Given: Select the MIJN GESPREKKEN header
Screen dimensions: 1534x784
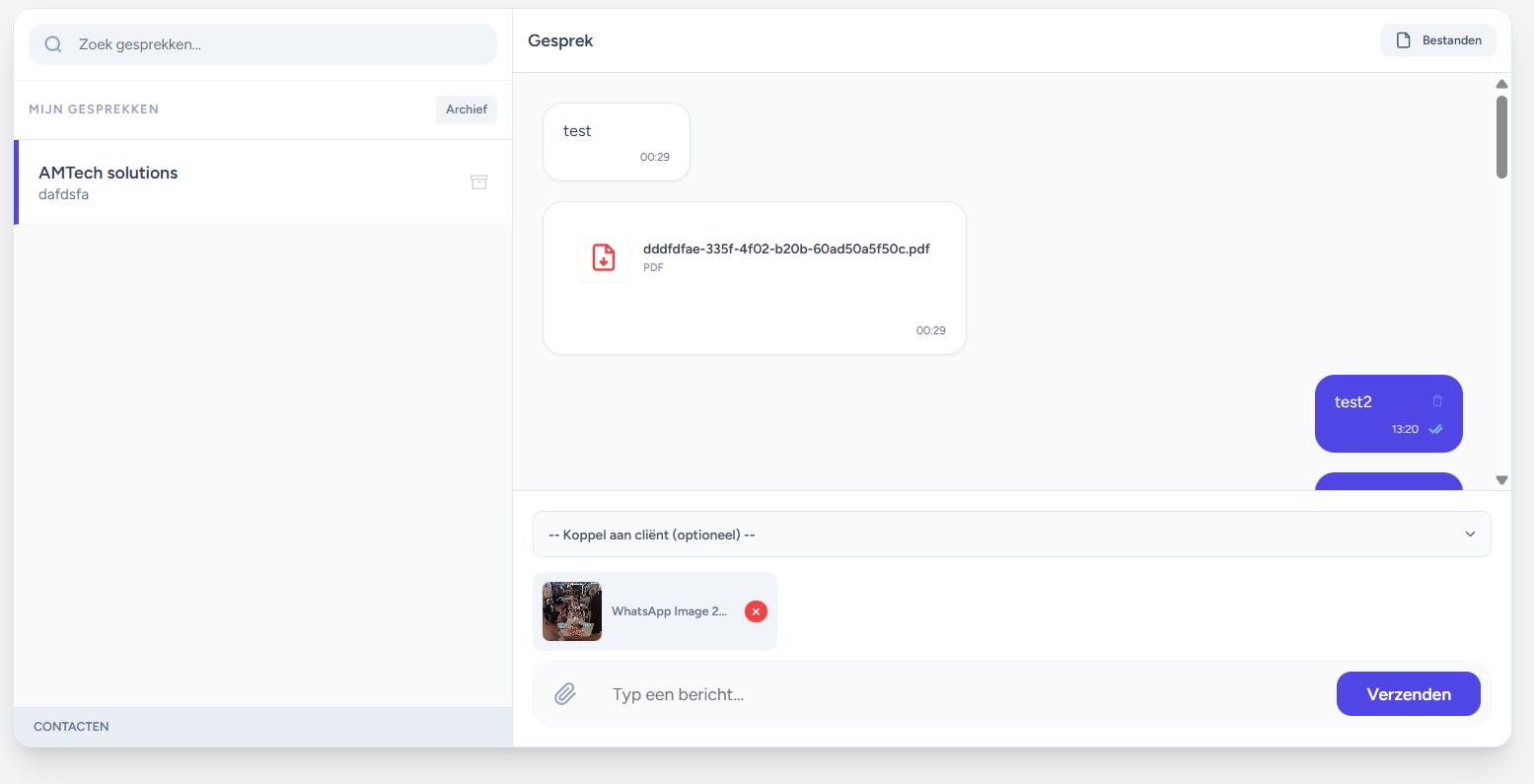Looking at the screenshot, I should [x=93, y=109].
